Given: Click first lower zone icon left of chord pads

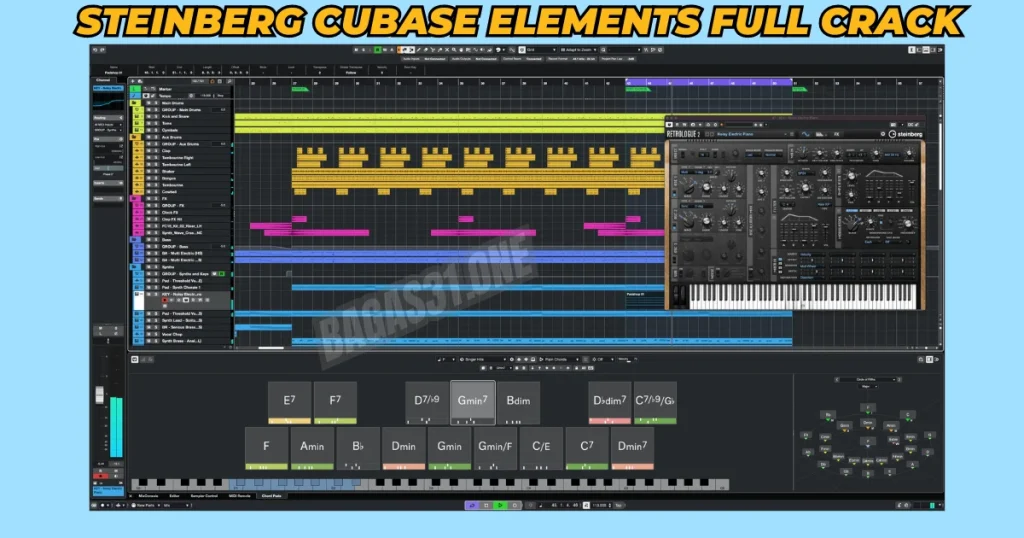Looking at the screenshot, I should [135, 359].
